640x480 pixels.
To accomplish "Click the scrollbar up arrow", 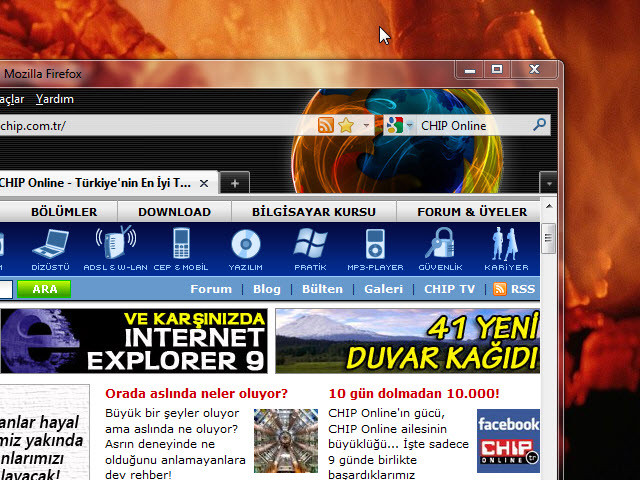I will click(x=549, y=206).
